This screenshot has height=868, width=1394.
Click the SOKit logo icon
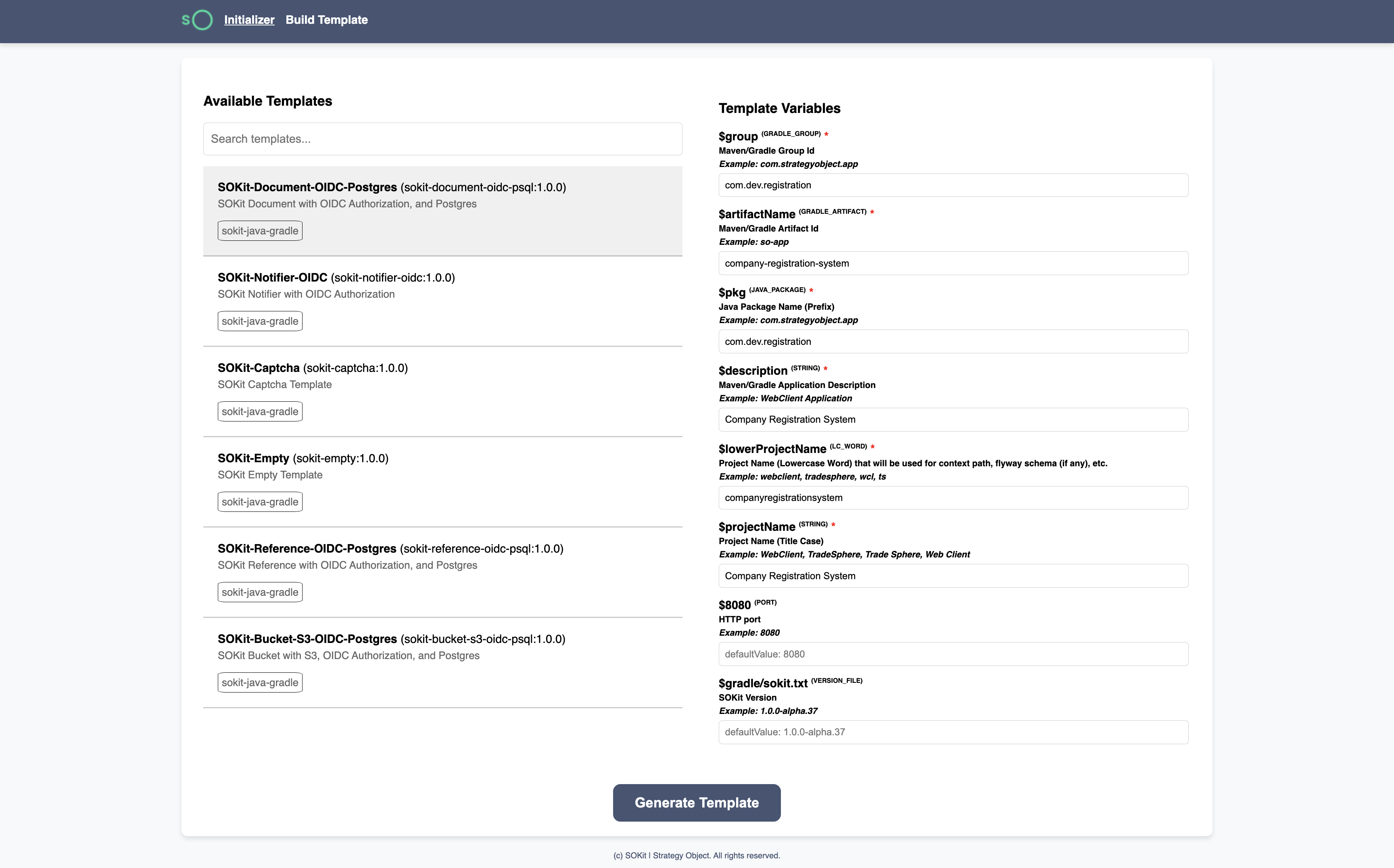coord(197,20)
